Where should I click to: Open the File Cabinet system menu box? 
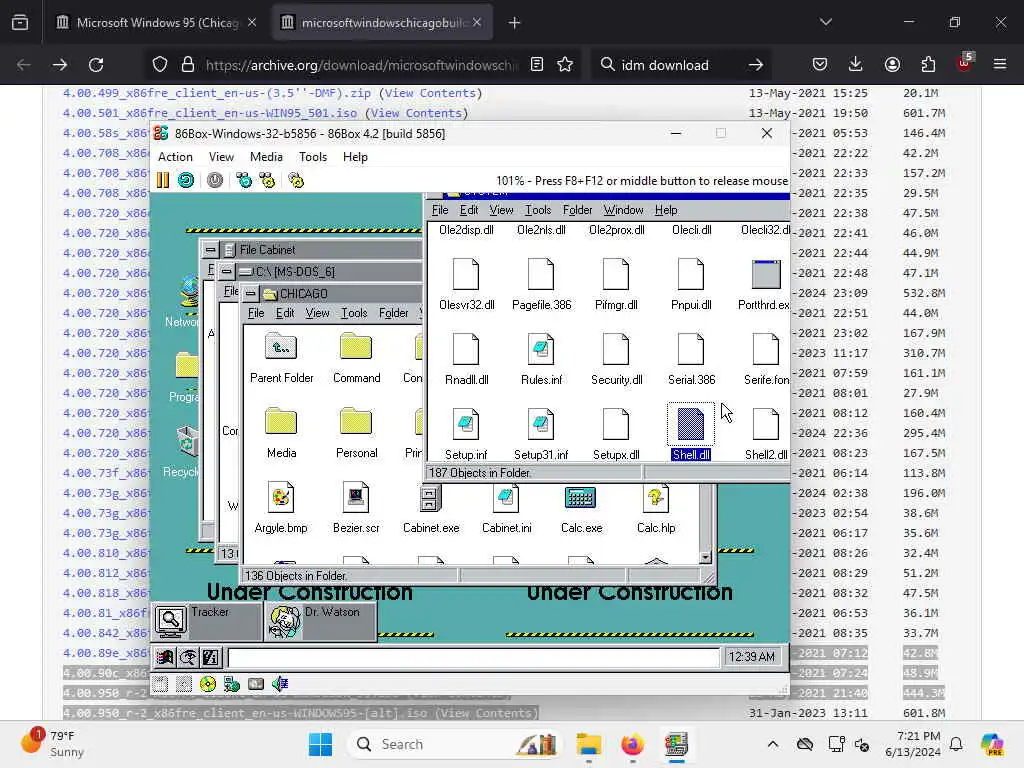[210, 249]
